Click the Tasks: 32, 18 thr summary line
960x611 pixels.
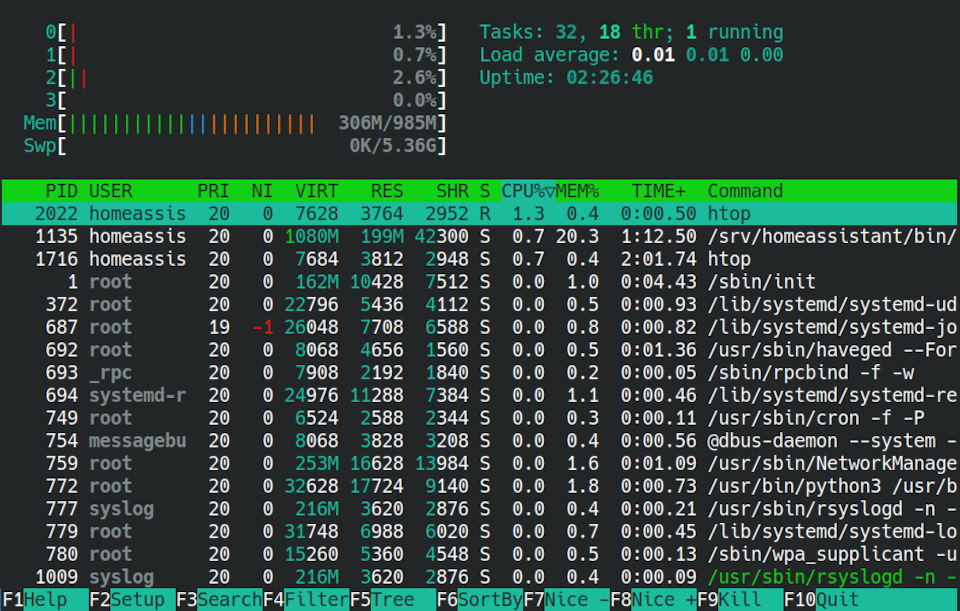pos(631,32)
